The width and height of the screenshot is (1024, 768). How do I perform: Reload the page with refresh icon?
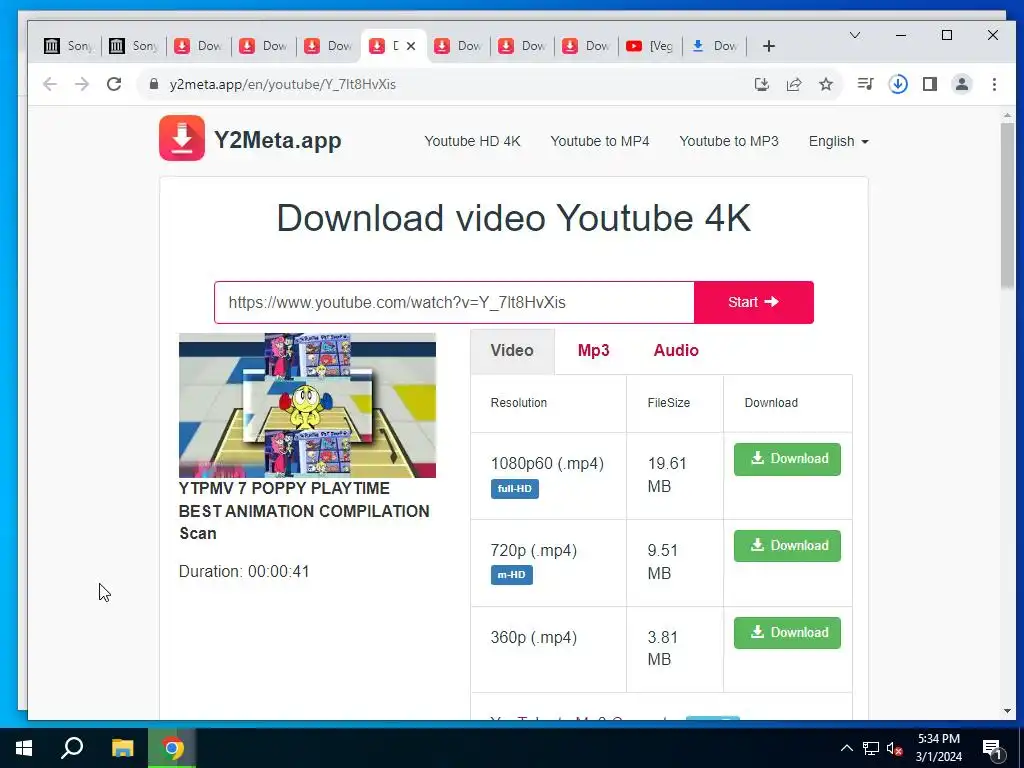[x=114, y=84]
